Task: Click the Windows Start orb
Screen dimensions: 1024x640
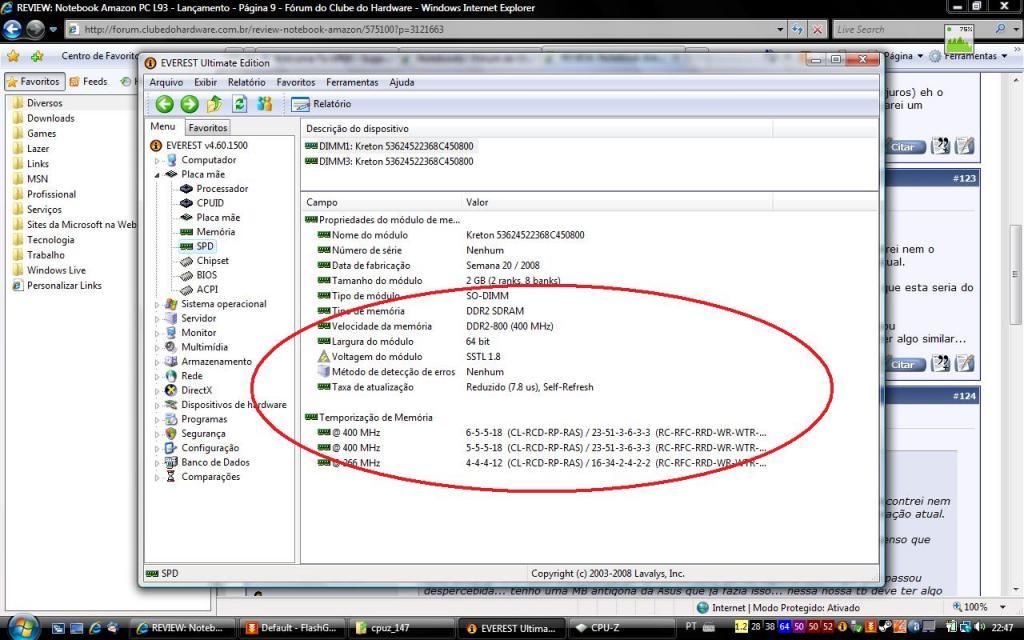Action: [22, 627]
